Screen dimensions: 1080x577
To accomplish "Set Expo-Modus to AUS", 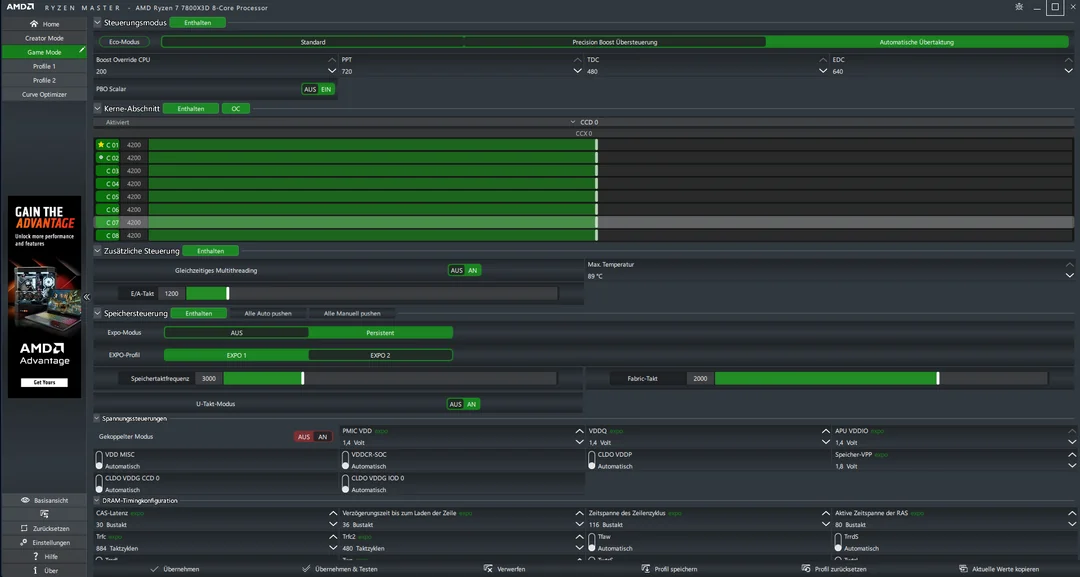I will [x=236, y=333].
